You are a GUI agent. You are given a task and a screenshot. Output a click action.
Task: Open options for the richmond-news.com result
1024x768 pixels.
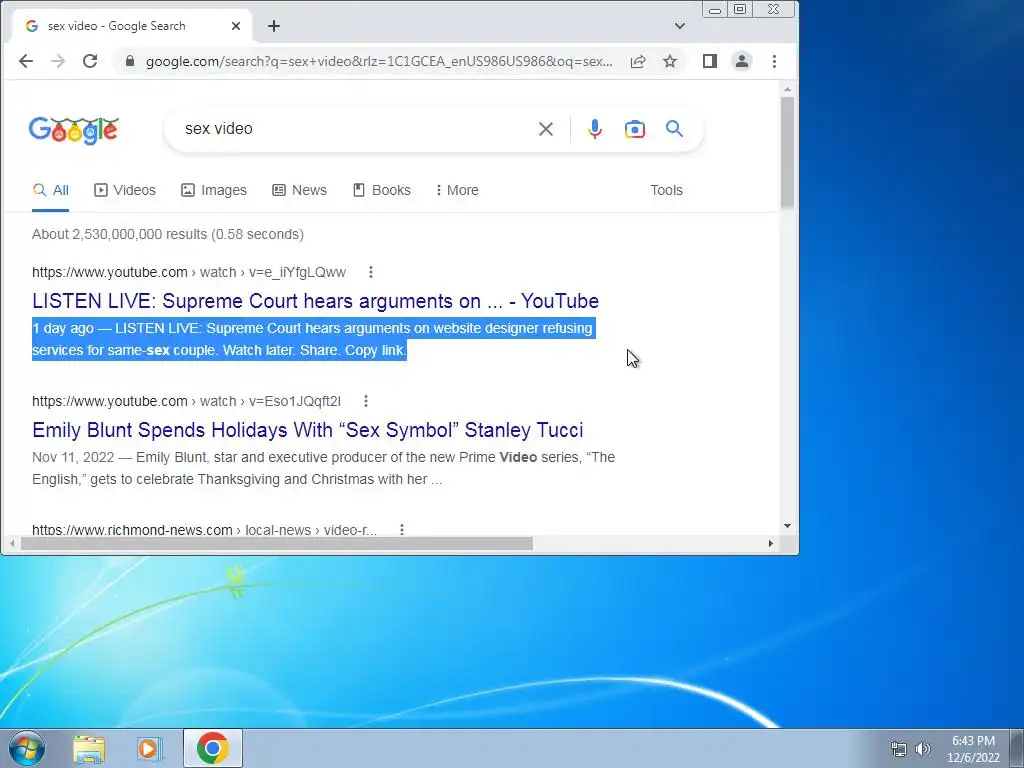point(402,530)
